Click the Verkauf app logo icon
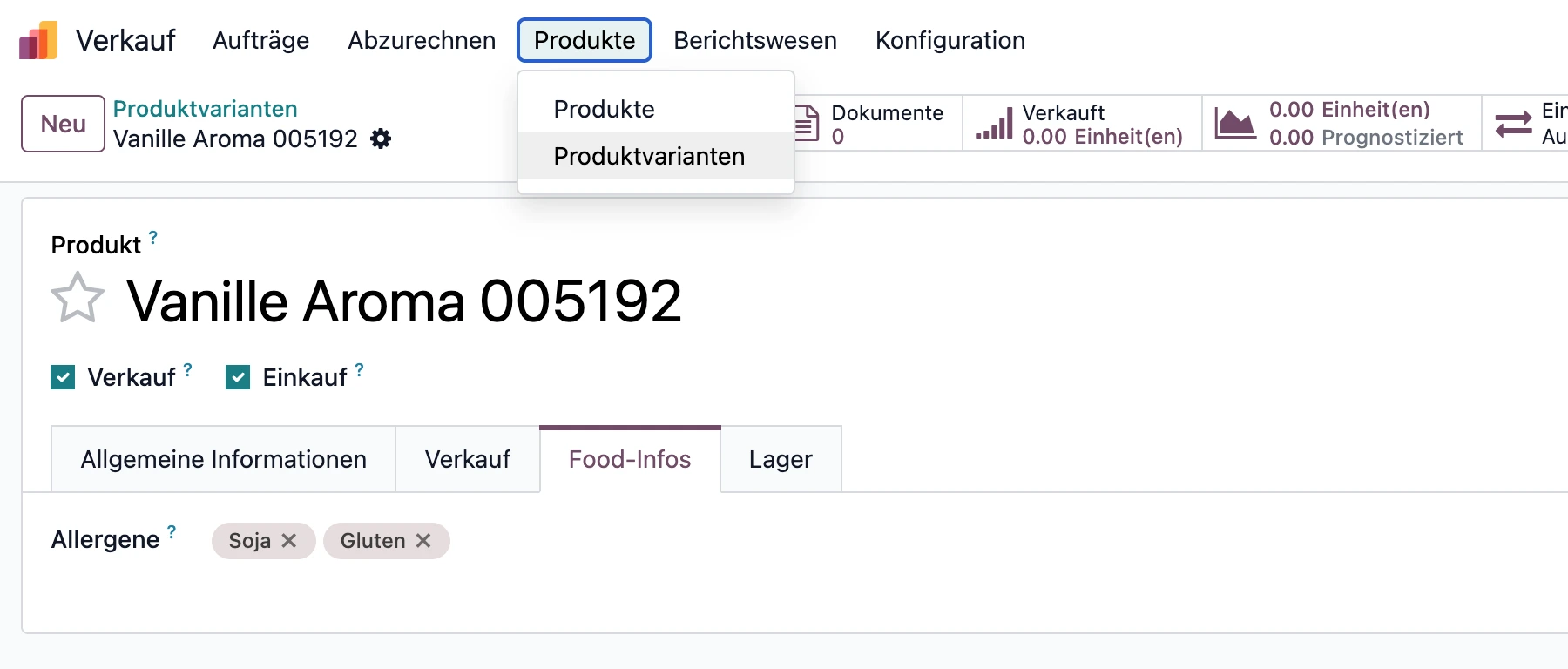This screenshot has width=1568, height=669. 38,40
